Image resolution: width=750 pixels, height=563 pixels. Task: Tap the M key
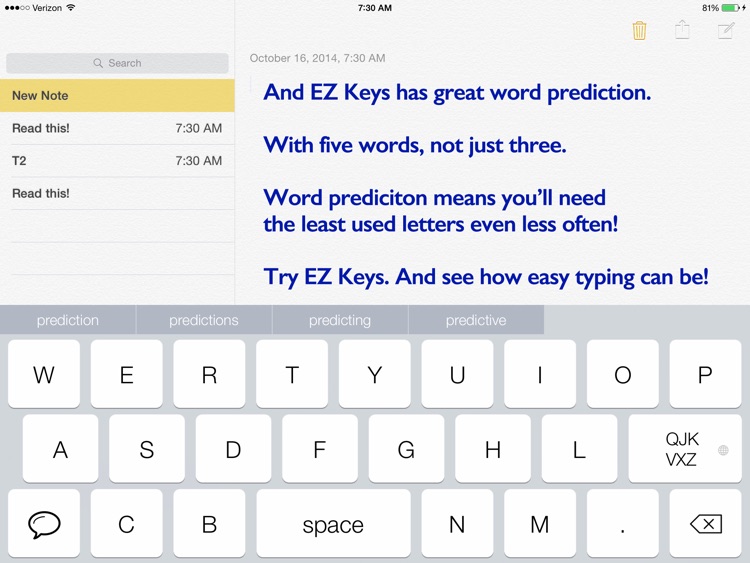coord(540,524)
